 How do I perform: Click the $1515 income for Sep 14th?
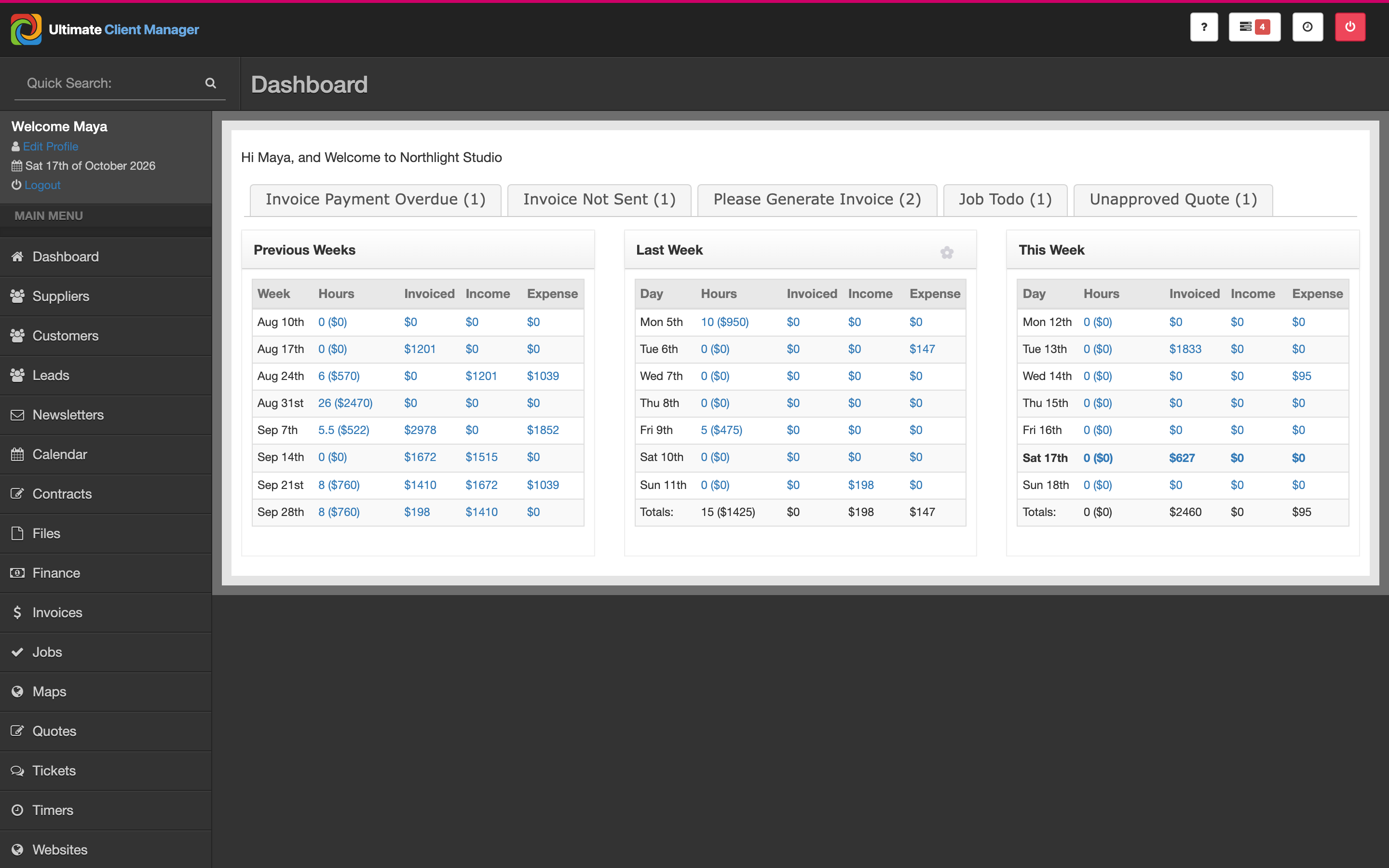pos(481,457)
